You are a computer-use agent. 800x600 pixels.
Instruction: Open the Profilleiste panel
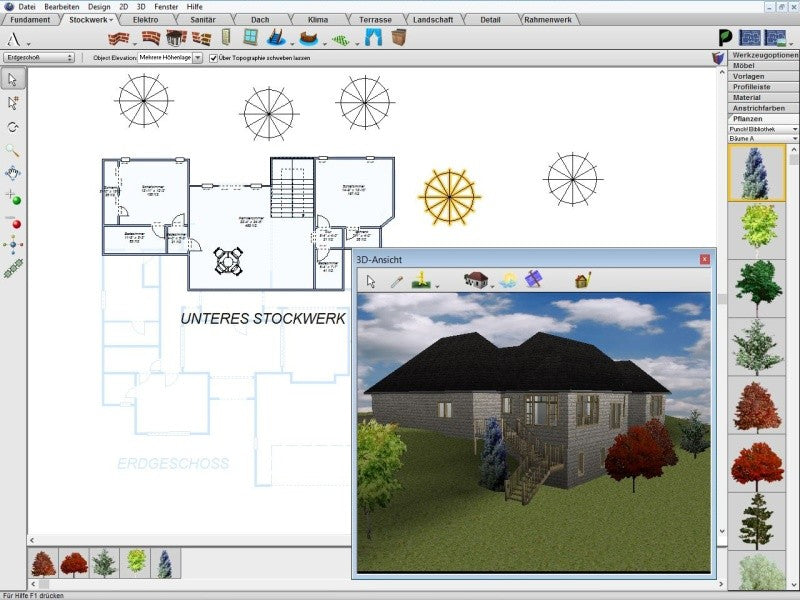point(763,87)
